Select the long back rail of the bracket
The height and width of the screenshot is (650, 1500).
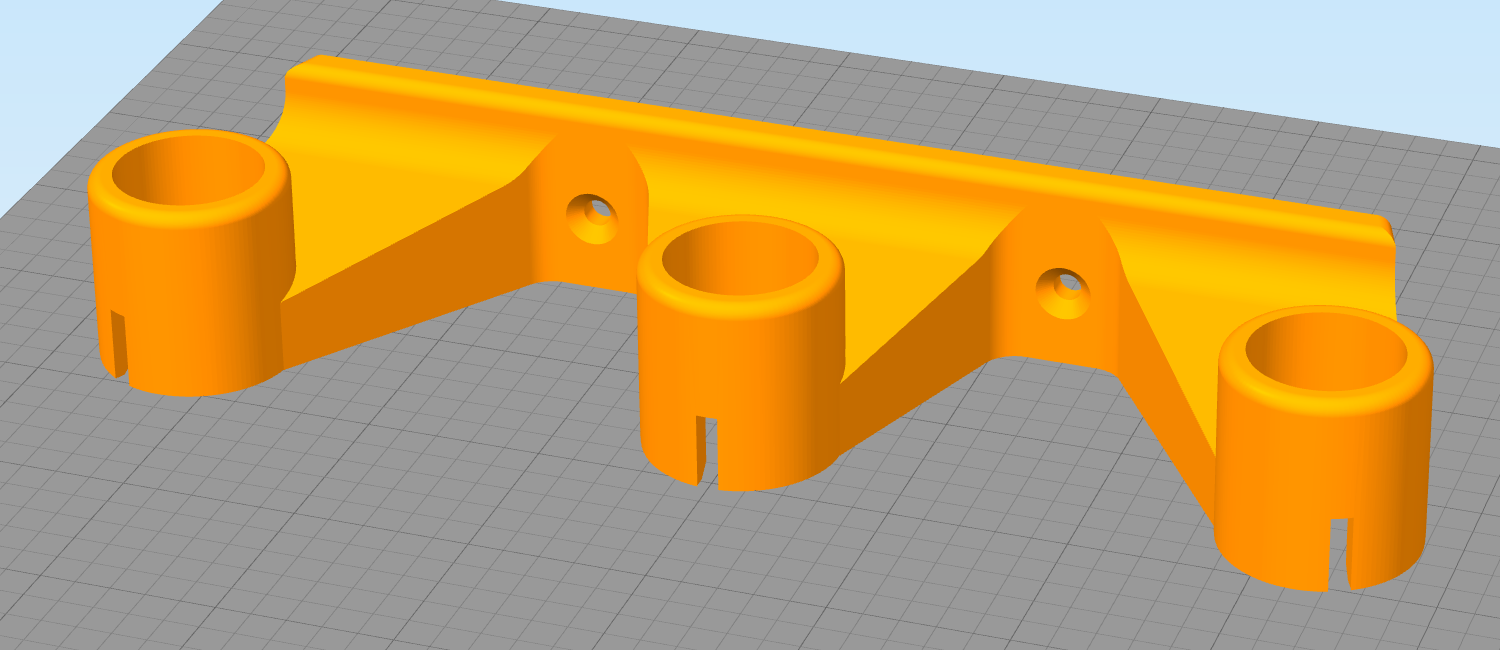(x=840, y=150)
